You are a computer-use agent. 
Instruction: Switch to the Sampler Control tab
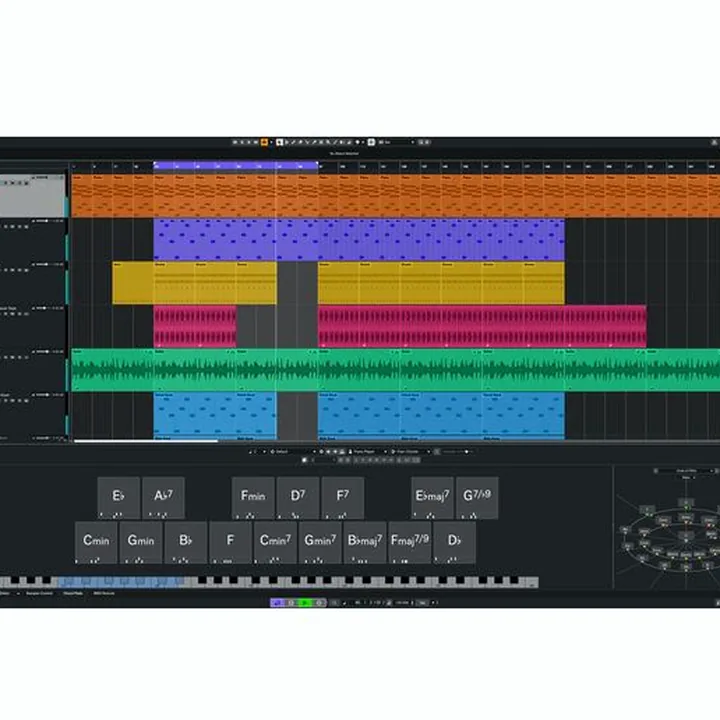point(39,594)
